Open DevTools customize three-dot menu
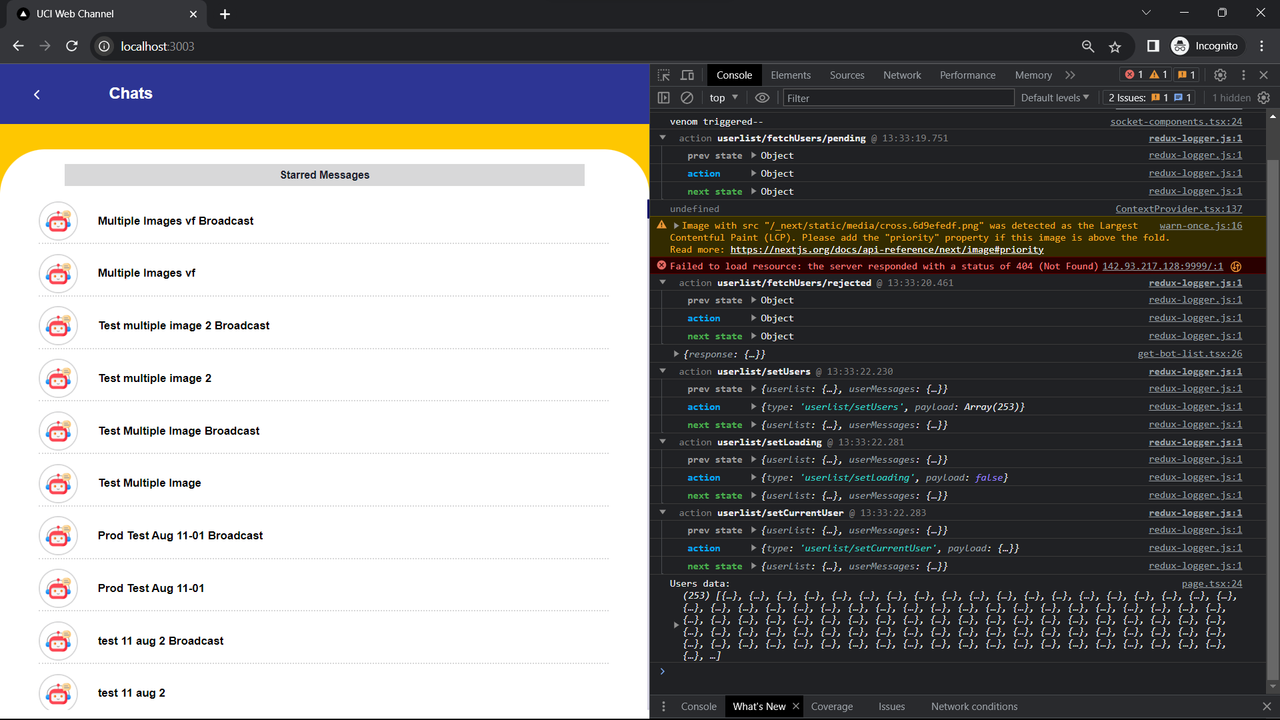Viewport: 1280px width, 720px height. (1244, 75)
